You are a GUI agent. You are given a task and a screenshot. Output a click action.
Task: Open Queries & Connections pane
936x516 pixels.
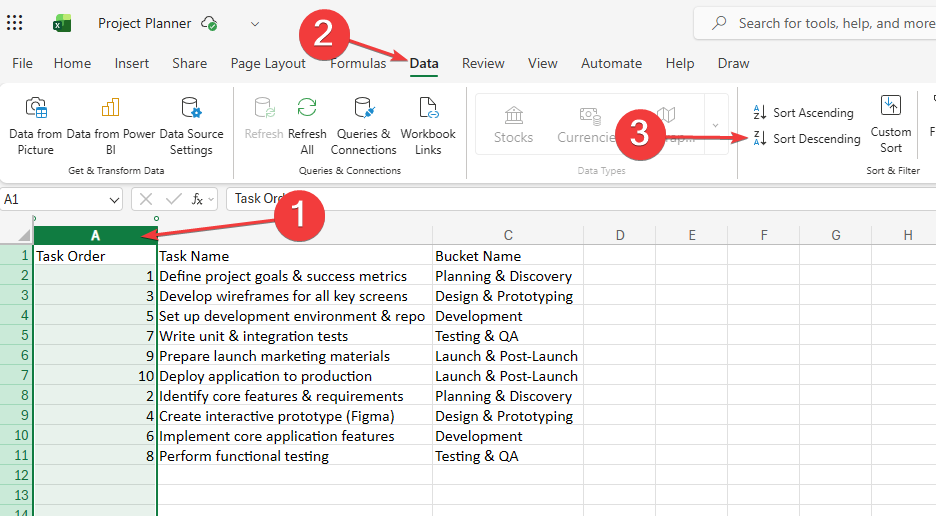pyautogui.click(x=364, y=109)
